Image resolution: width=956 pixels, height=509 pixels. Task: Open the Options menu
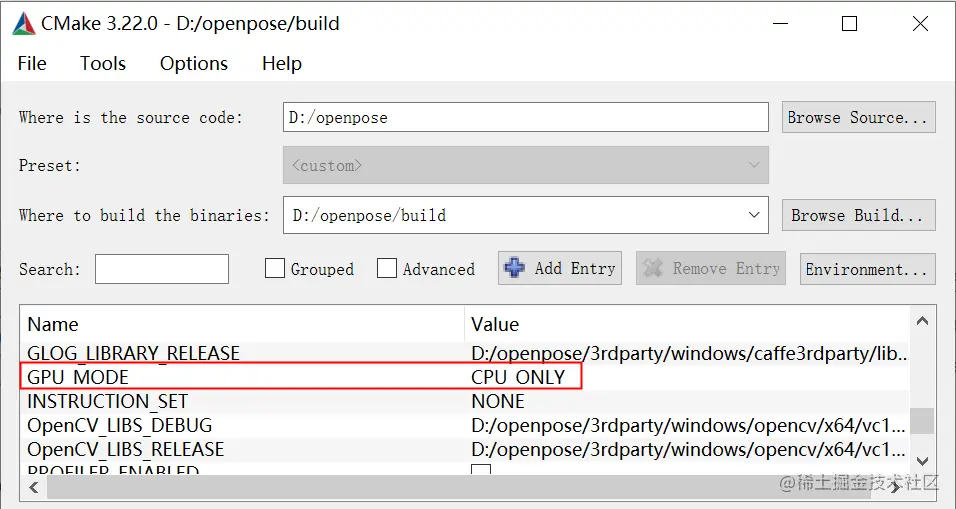(x=194, y=63)
